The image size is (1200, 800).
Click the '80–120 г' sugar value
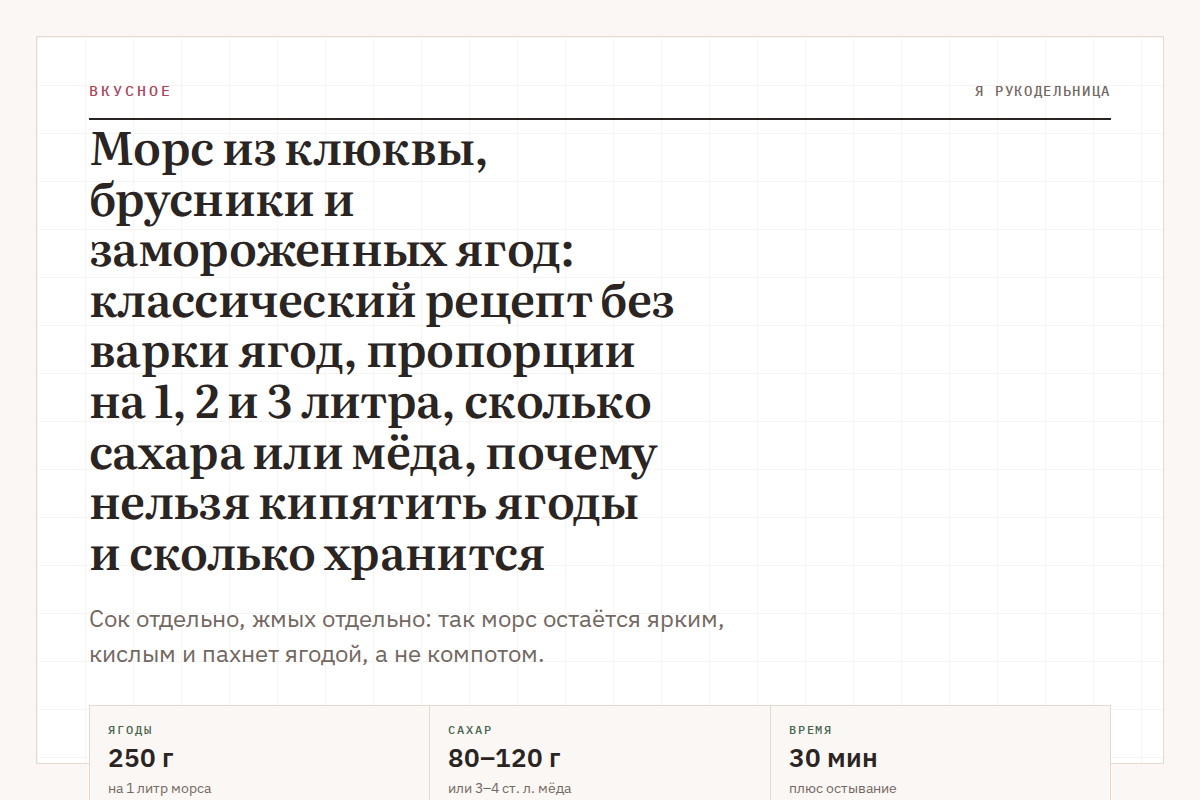pyautogui.click(x=504, y=758)
